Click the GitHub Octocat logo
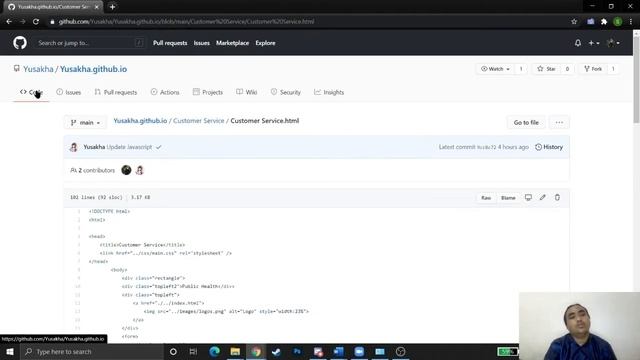 [20, 43]
